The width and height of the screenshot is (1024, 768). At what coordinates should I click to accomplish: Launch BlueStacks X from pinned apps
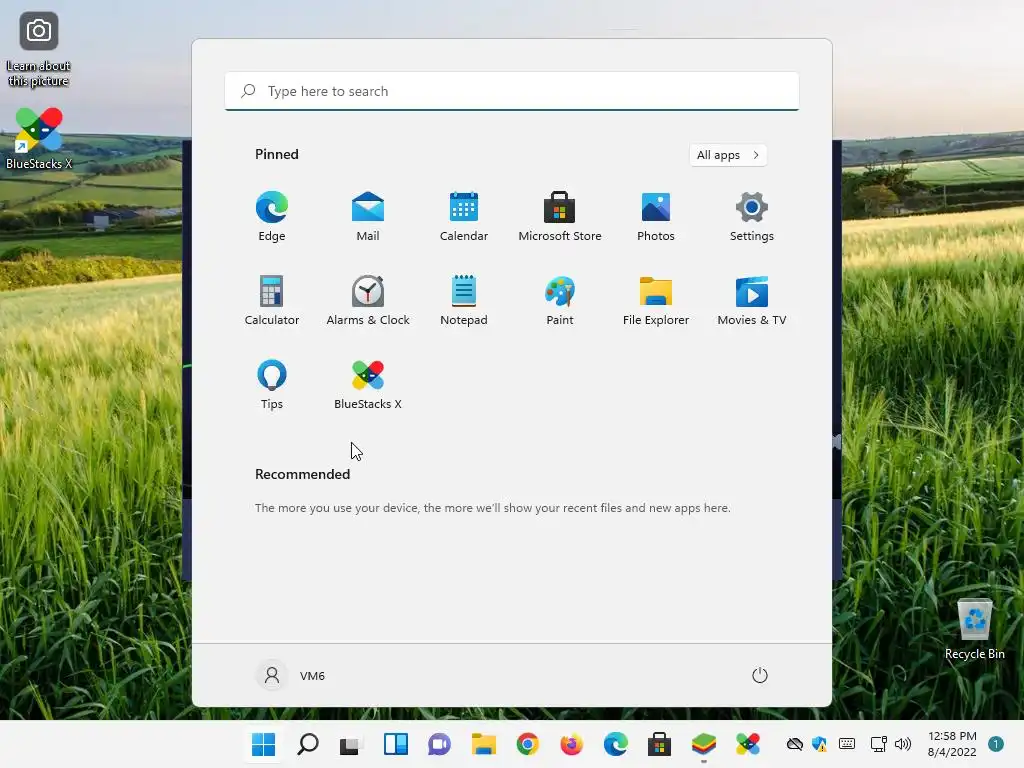pos(368,385)
